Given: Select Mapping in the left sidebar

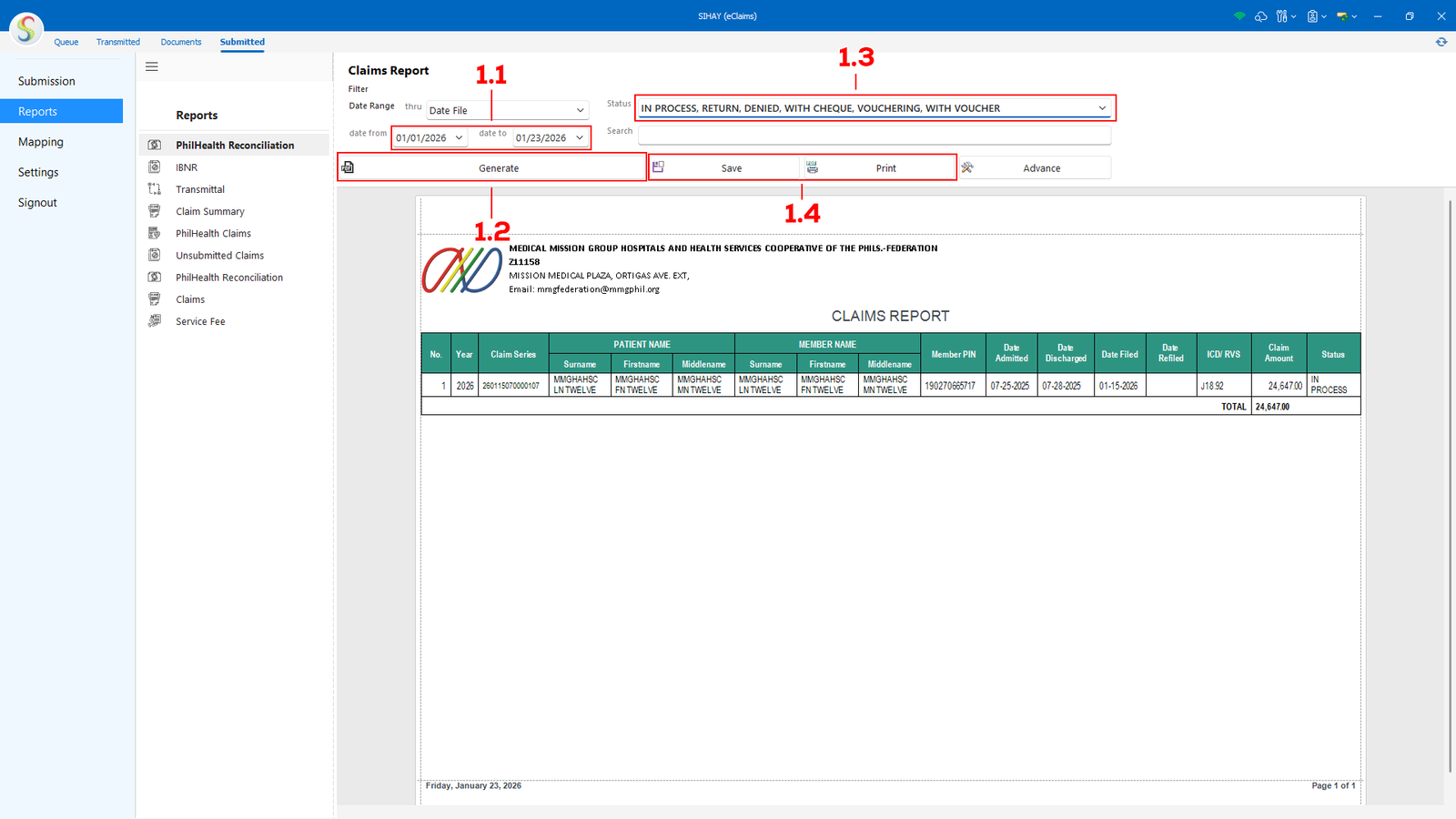Looking at the screenshot, I should click(41, 142).
